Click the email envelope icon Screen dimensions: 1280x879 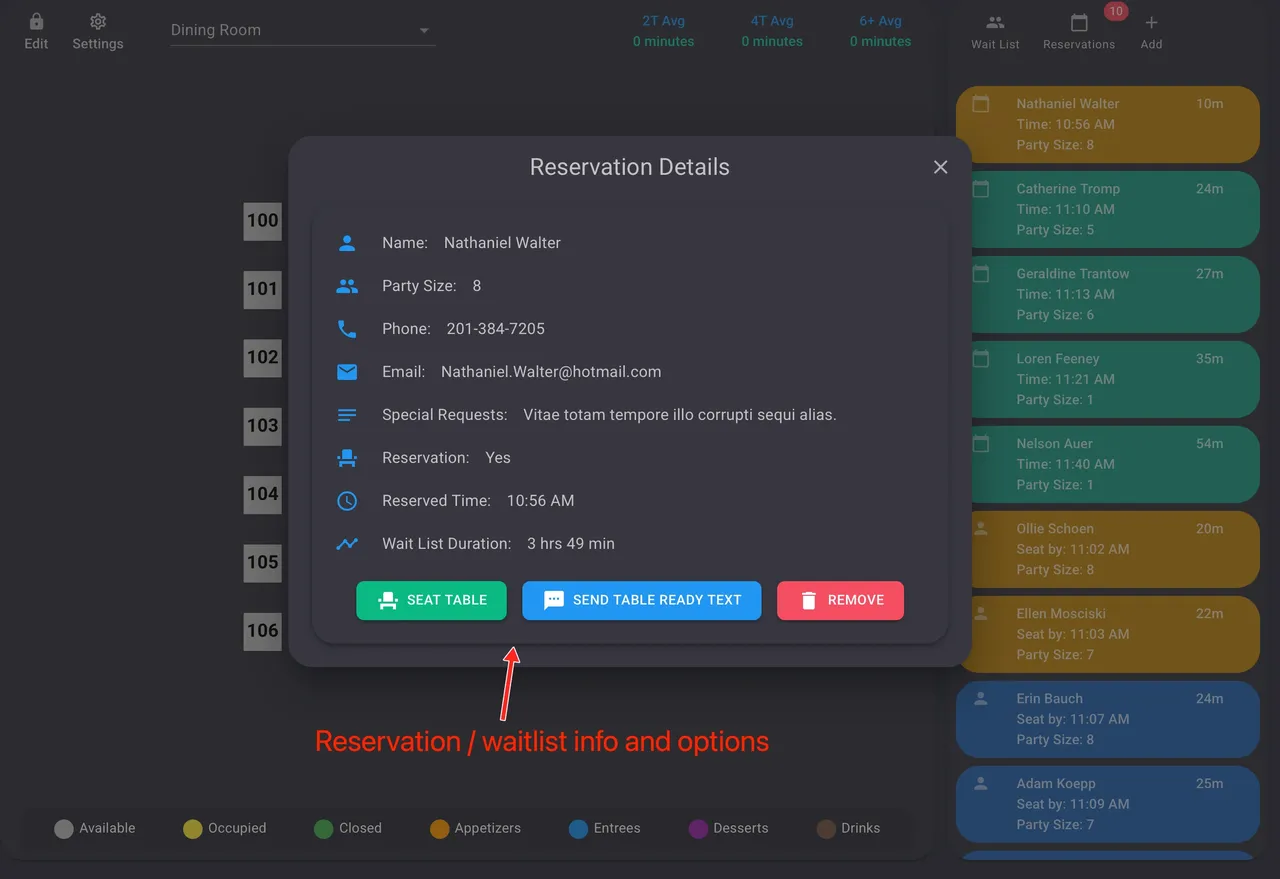pyautogui.click(x=347, y=372)
